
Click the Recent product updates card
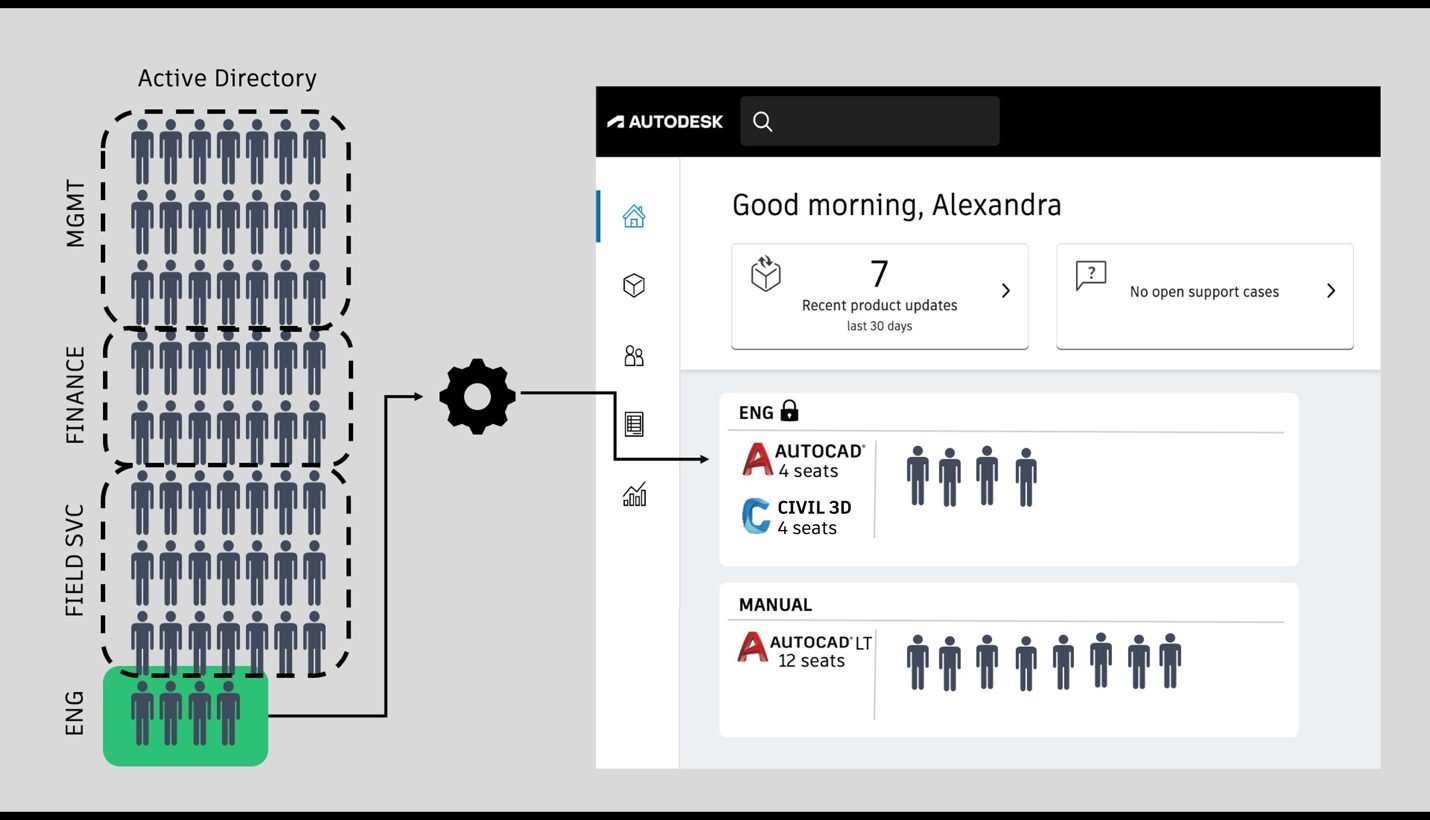(878, 295)
